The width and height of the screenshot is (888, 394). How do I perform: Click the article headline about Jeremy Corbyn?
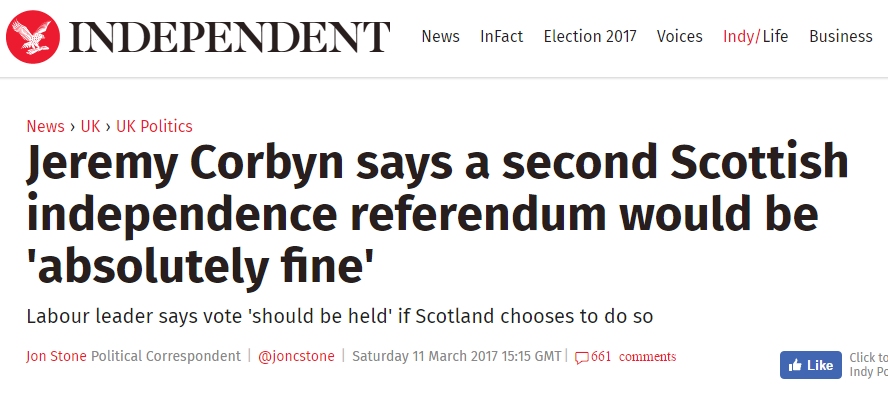click(x=437, y=214)
